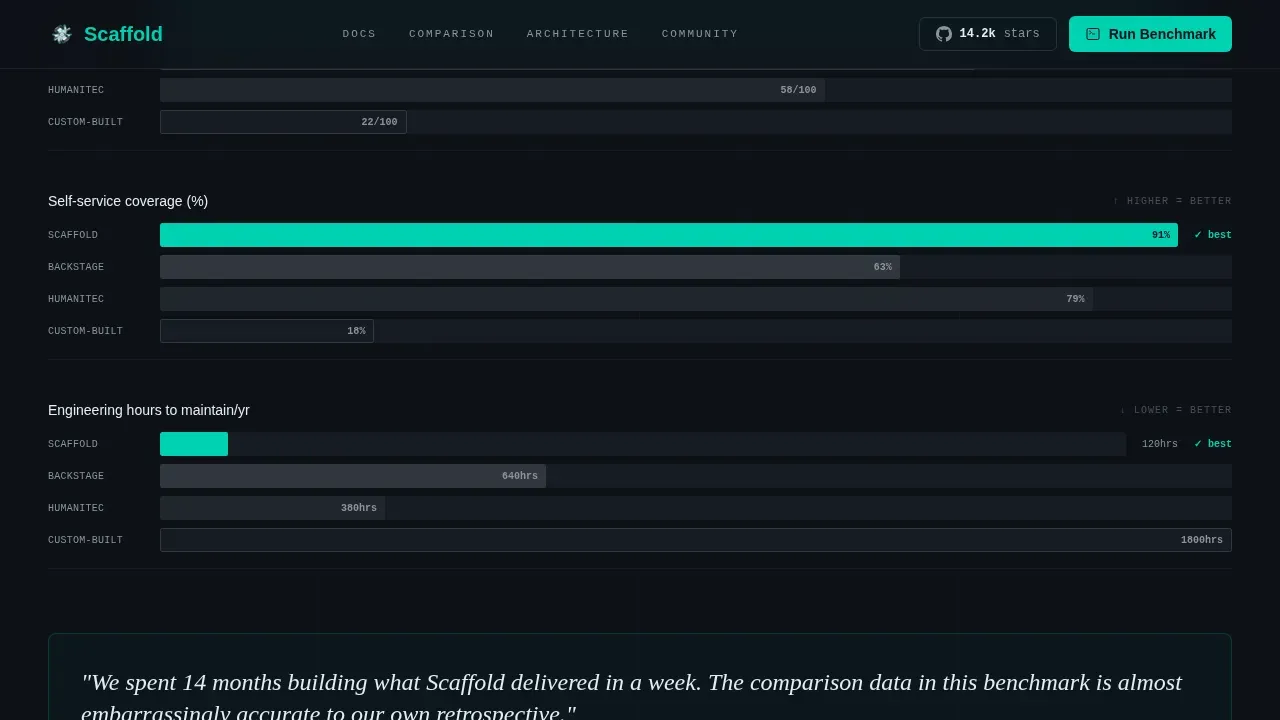Click the Run Benchmark button
This screenshot has width=1280, height=720.
point(1150,34)
